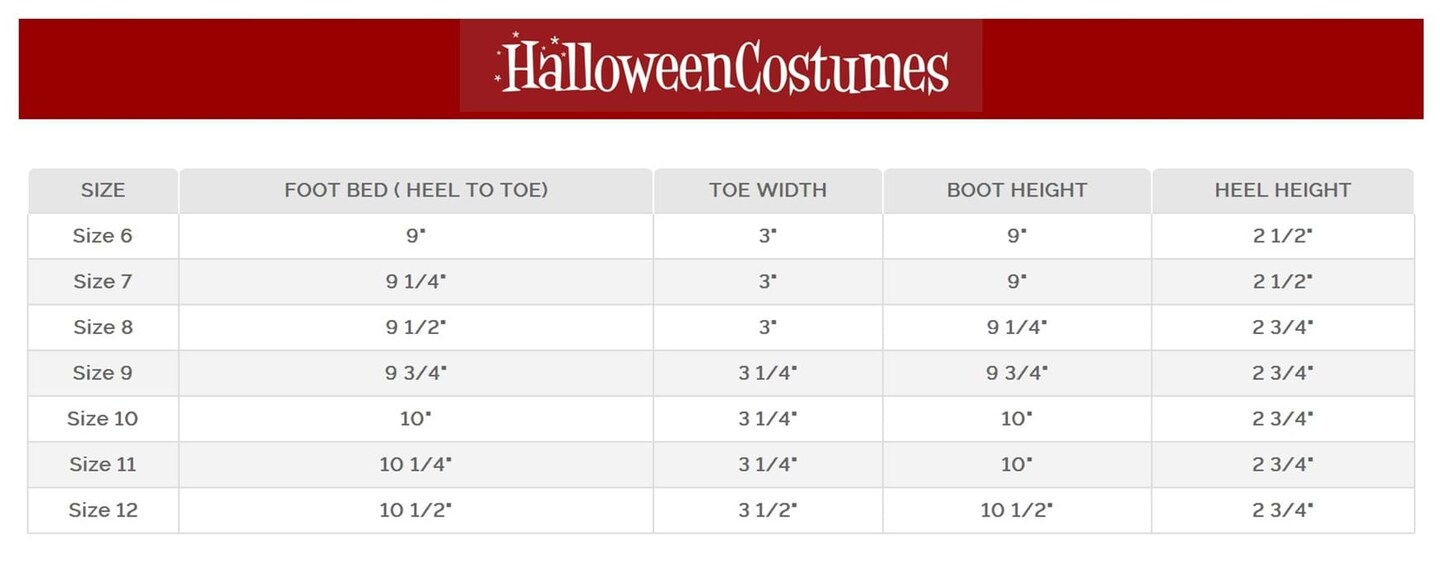Pick the Size 11 row label
This screenshot has width=1440, height=561.
pyautogui.click(x=103, y=465)
